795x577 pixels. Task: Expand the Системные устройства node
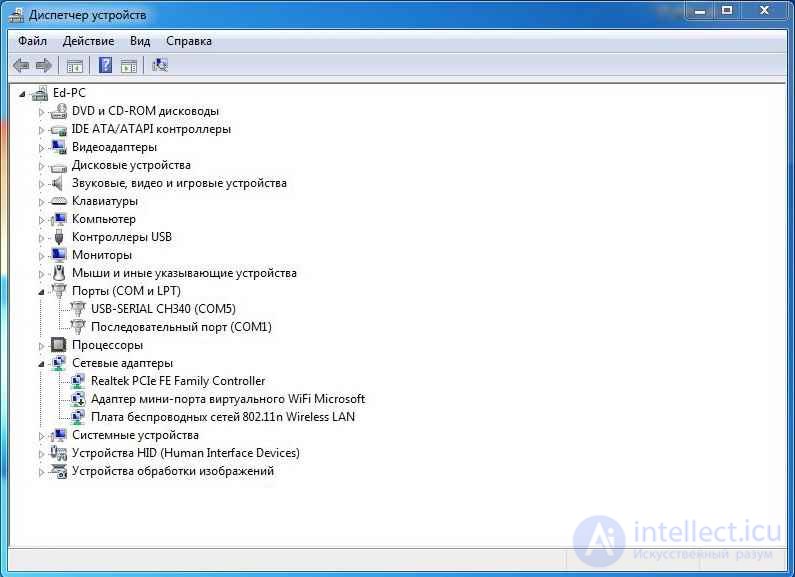(41, 436)
